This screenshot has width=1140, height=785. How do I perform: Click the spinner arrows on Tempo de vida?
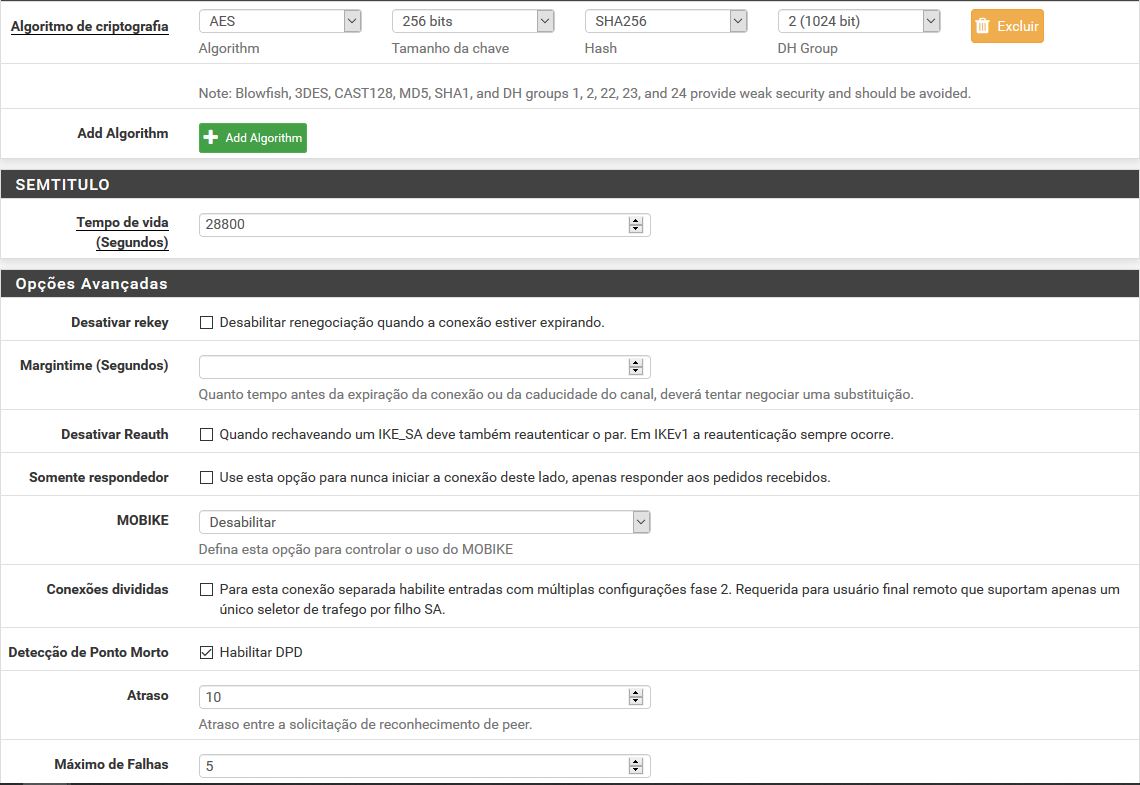pos(635,225)
